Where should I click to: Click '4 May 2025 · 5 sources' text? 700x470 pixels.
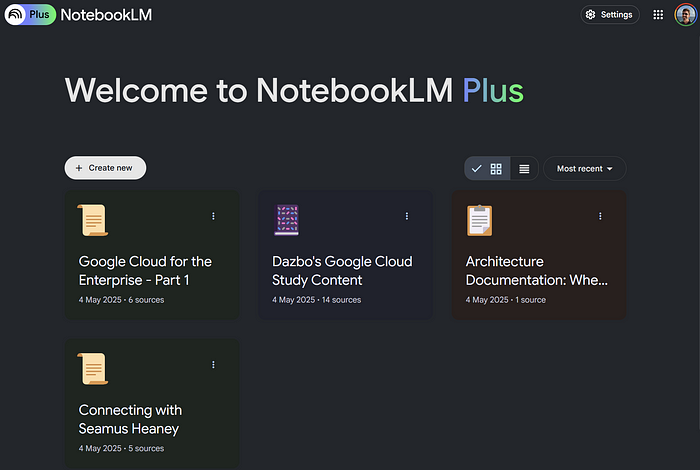click(x=121, y=449)
